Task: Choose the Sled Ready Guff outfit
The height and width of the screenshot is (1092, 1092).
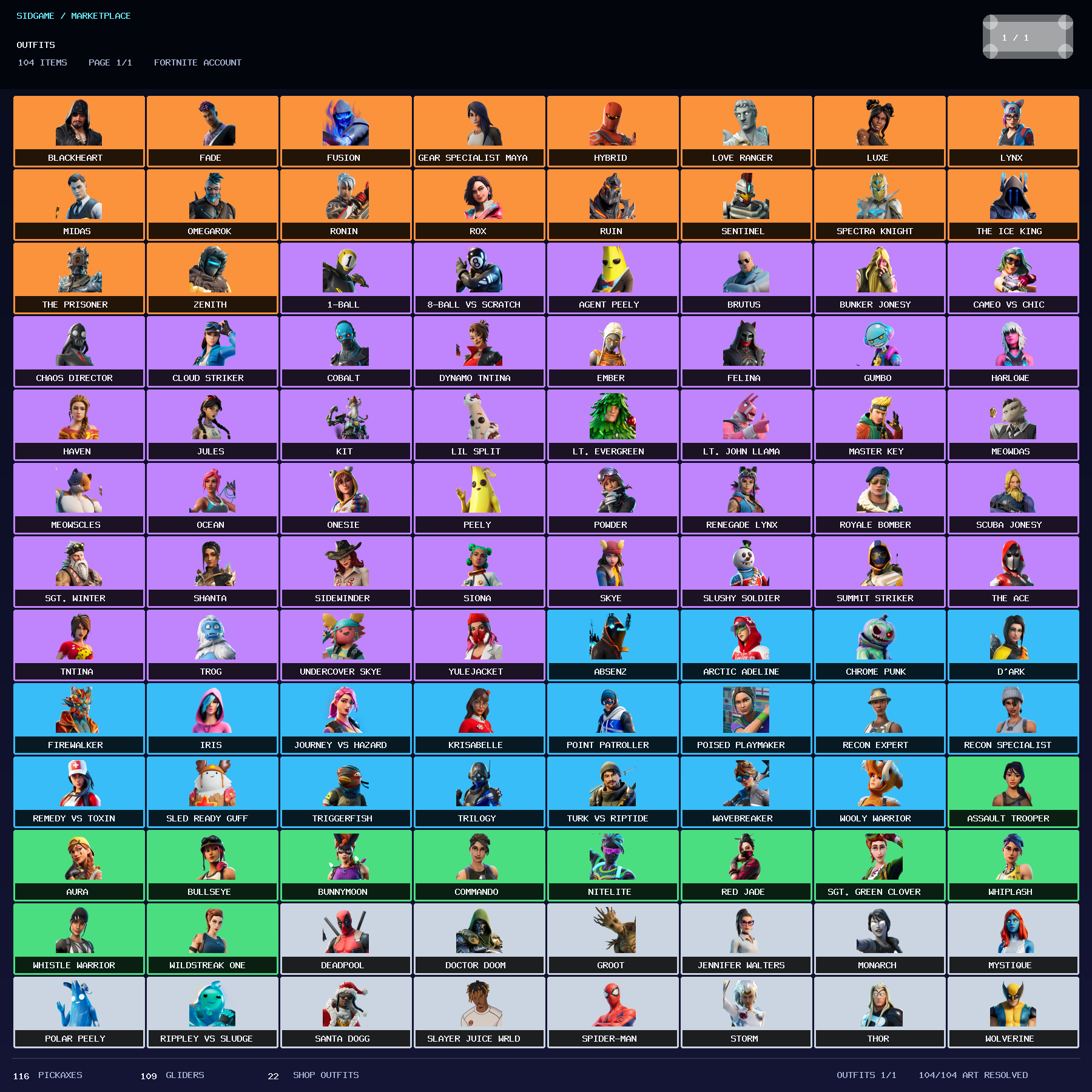Action: [x=212, y=792]
